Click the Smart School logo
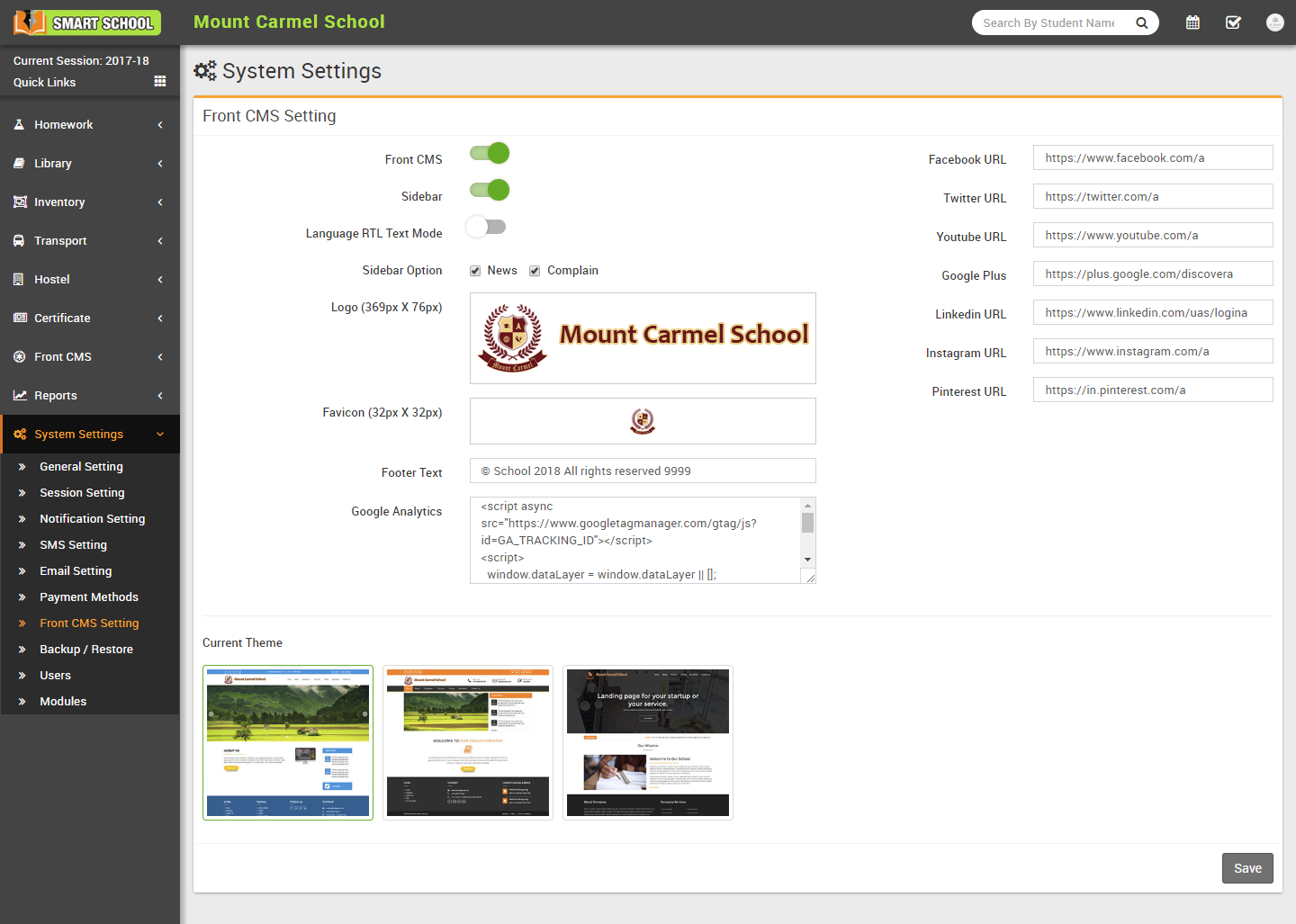 (x=87, y=22)
